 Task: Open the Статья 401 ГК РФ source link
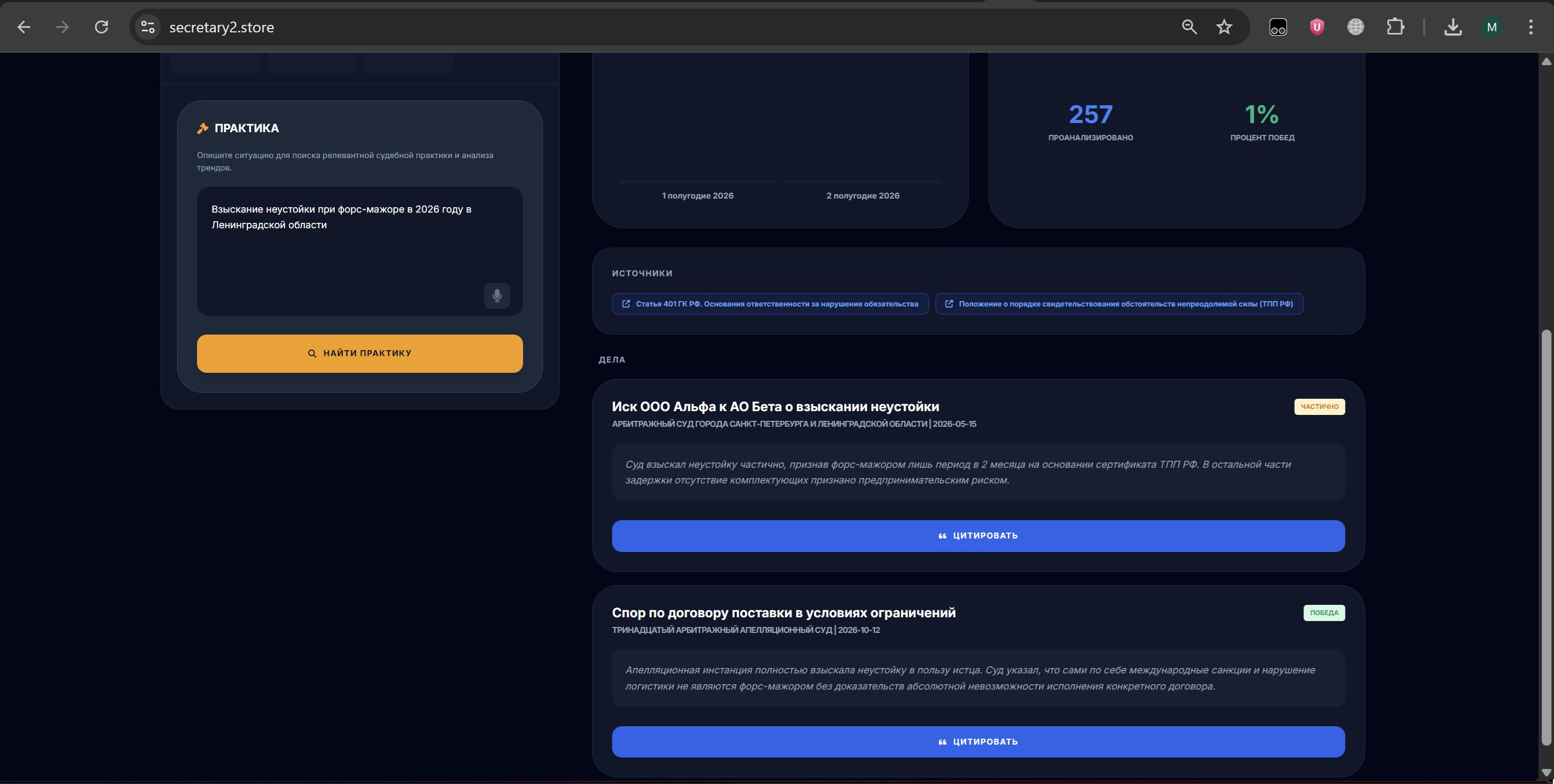point(770,304)
